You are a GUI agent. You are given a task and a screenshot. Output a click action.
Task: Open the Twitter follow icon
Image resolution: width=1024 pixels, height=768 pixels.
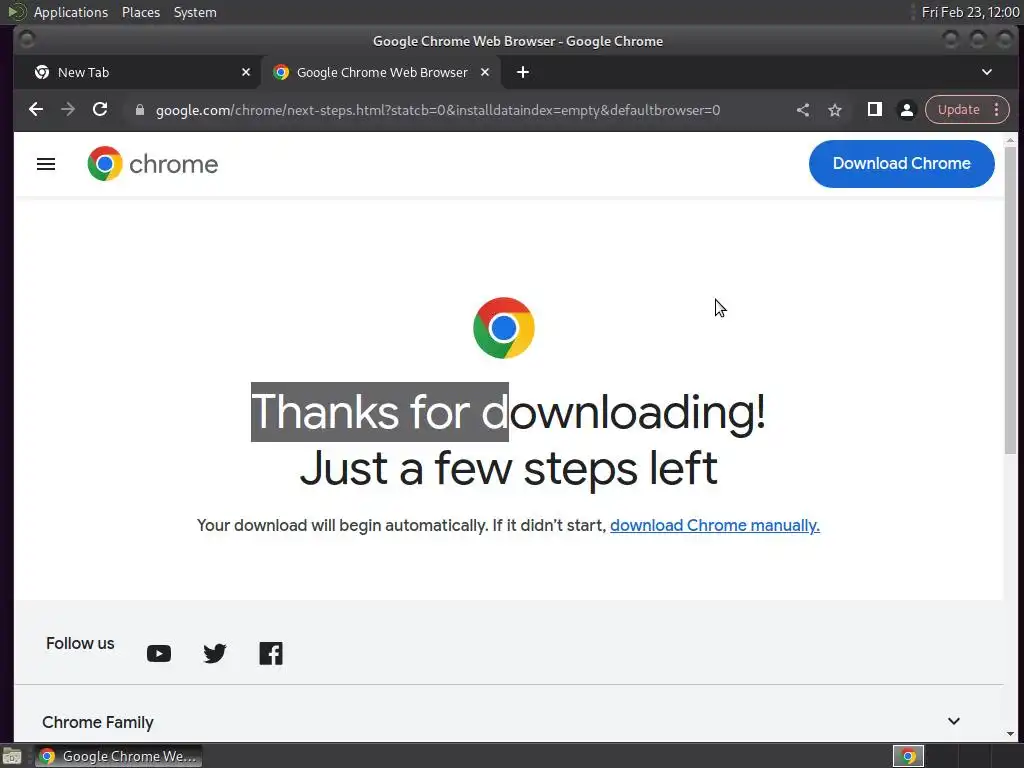click(x=215, y=653)
